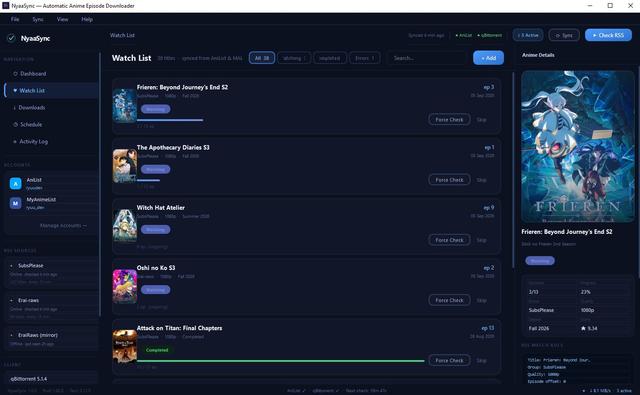Click the Dashboard sidebar icon
The height and width of the screenshot is (395, 640).
point(16,74)
